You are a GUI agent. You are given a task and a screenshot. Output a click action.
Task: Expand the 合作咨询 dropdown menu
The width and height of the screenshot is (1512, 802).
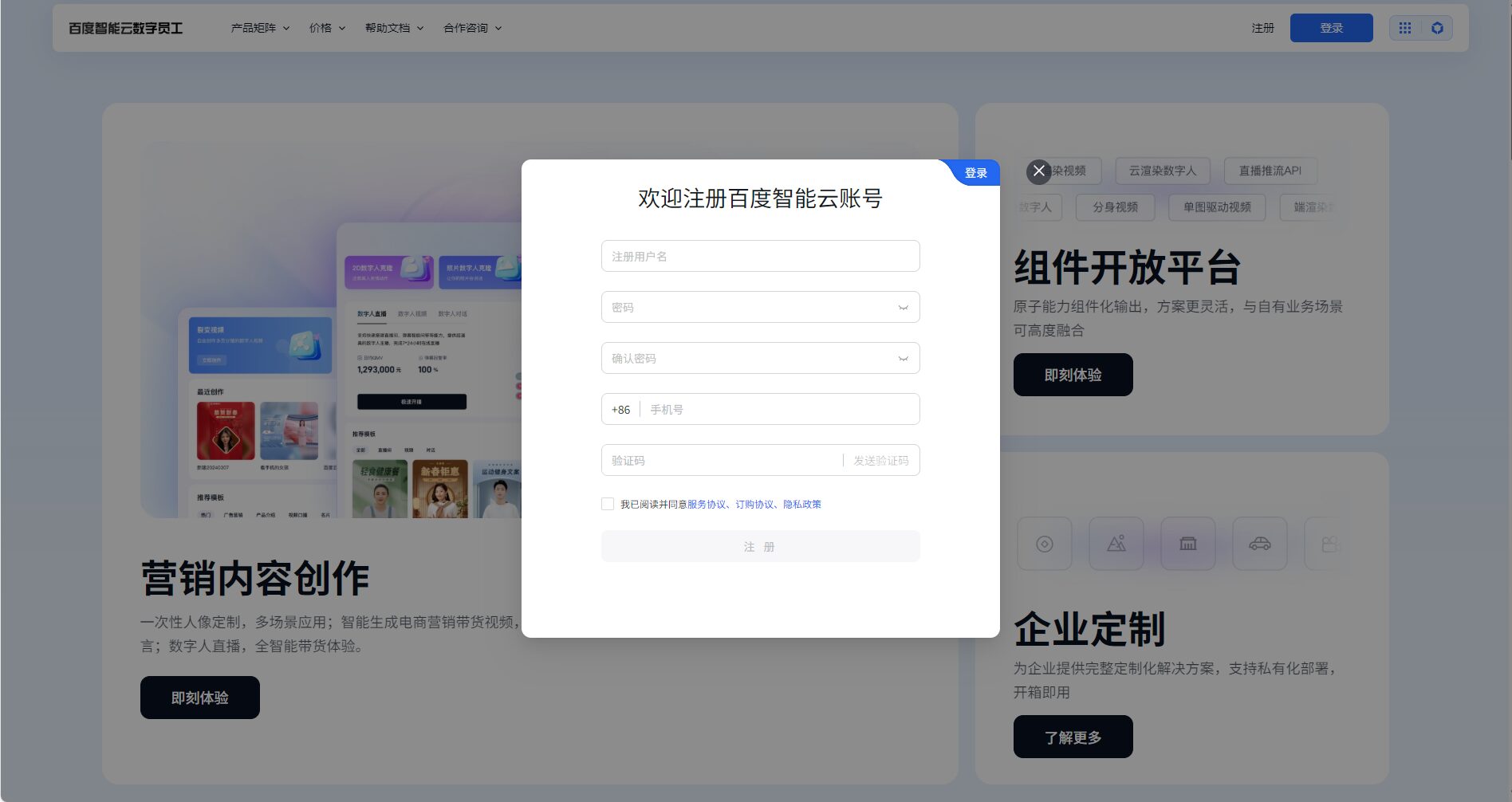point(472,28)
